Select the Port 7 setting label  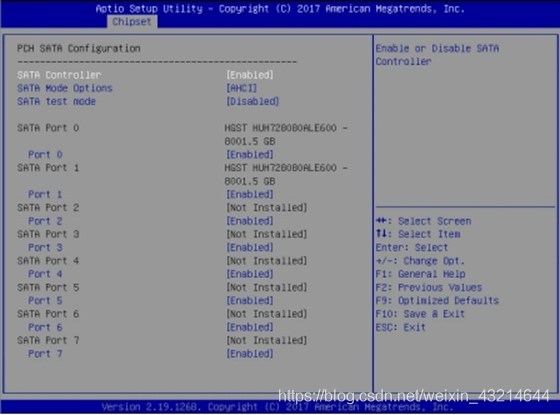point(45,354)
